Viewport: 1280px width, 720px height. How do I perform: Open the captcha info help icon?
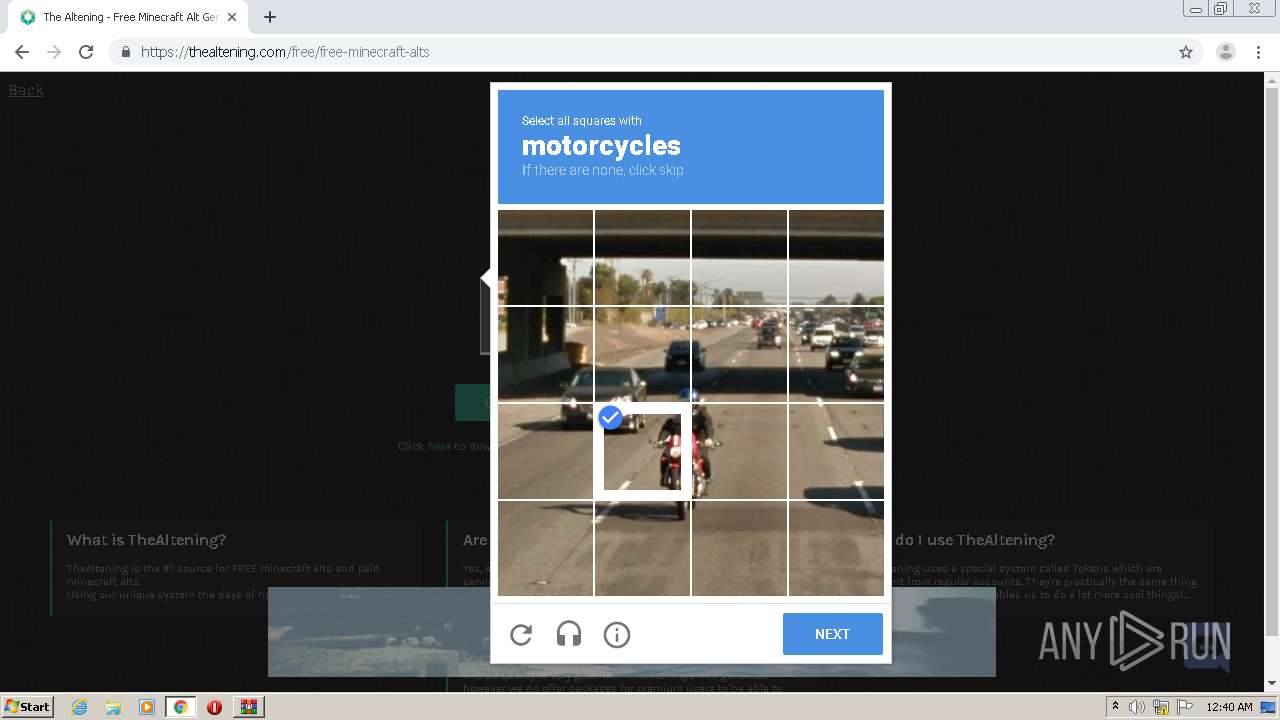tap(617, 634)
